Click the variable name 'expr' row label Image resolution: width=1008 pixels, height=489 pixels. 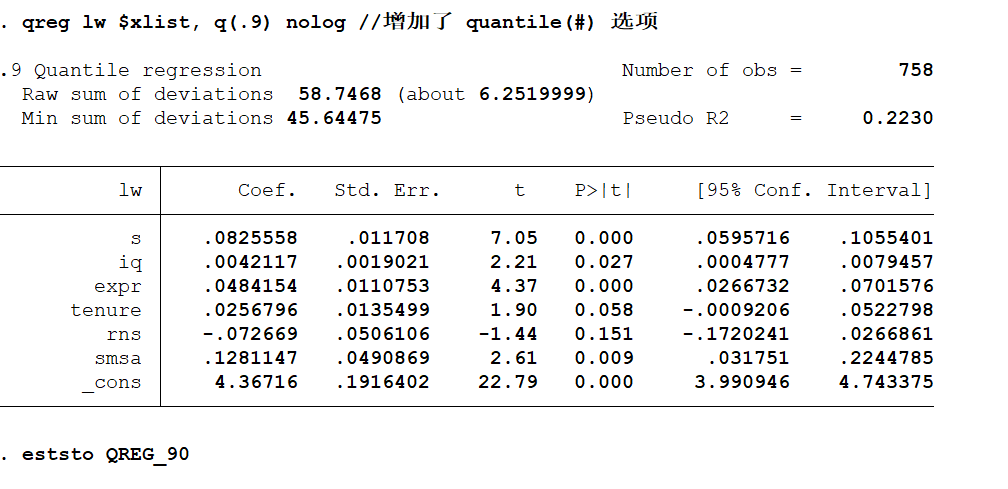(118, 287)
